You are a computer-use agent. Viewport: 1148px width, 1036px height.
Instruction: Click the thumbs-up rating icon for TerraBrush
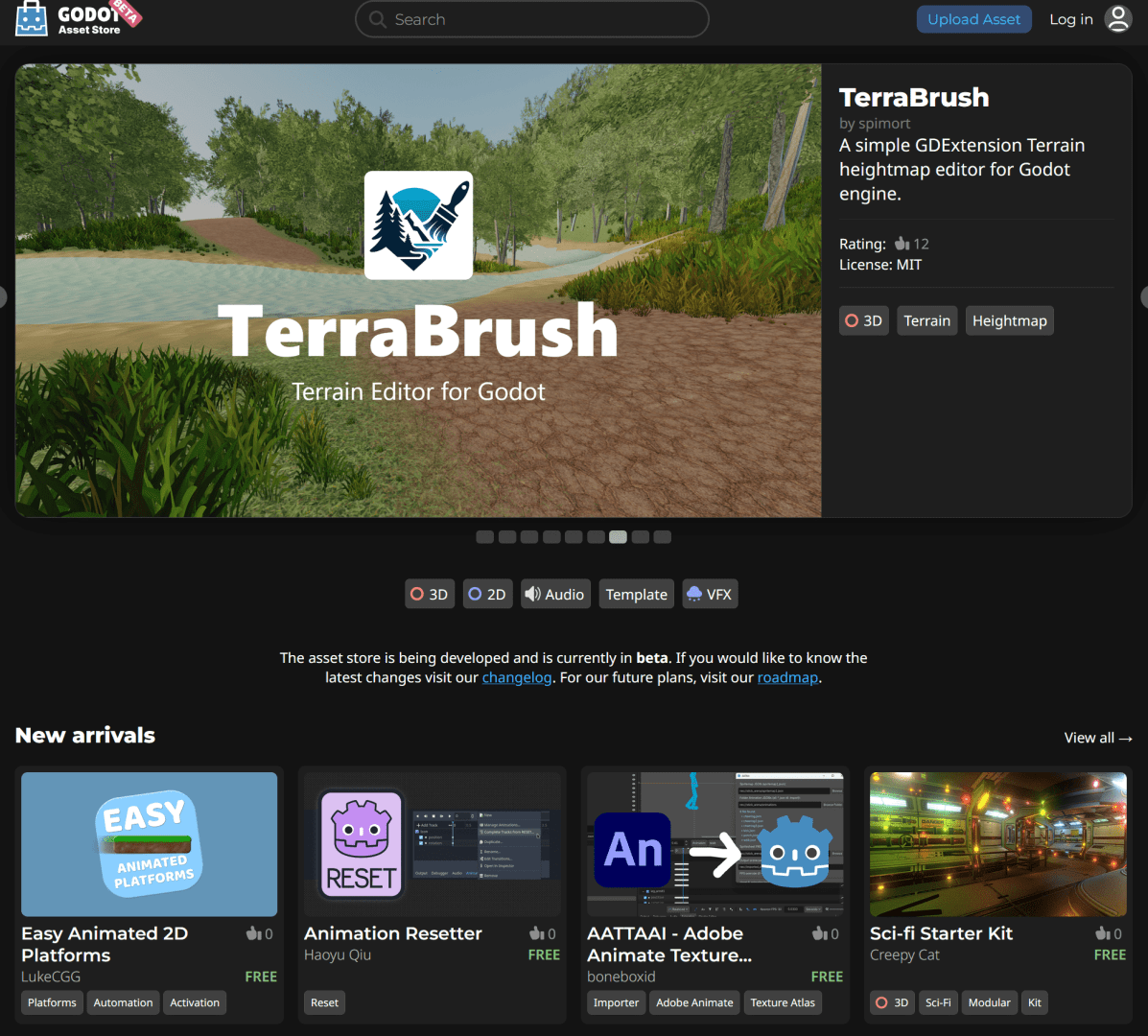pyautogui.click(x=902, y=244)
